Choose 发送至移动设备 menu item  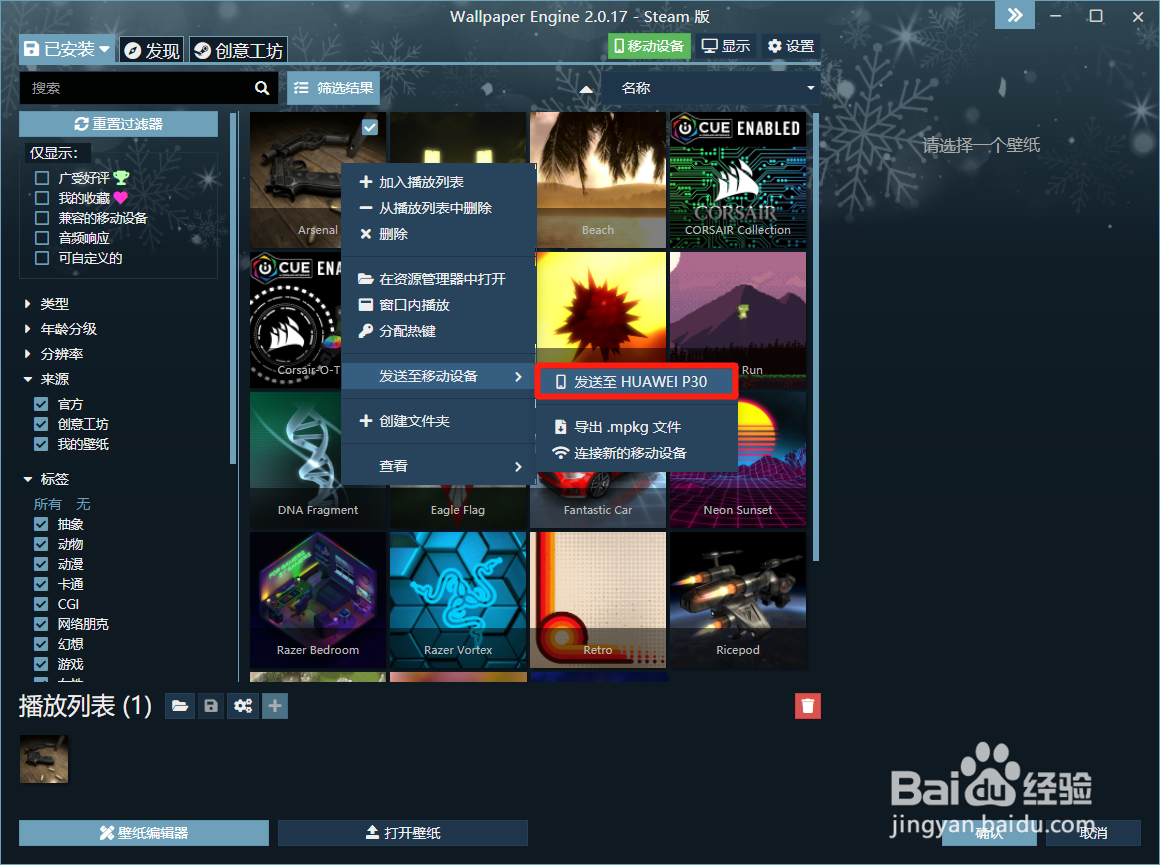438,376
